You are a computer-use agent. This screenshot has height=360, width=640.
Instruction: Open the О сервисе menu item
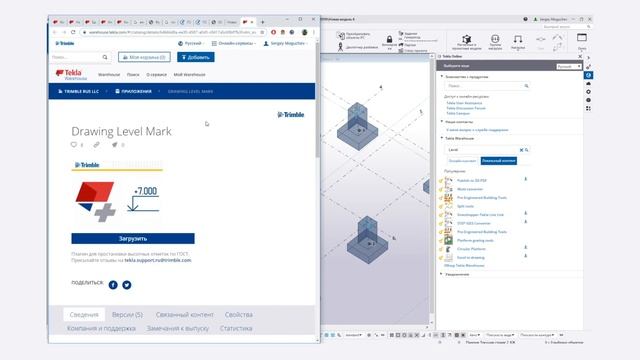[x=157, y=75]
